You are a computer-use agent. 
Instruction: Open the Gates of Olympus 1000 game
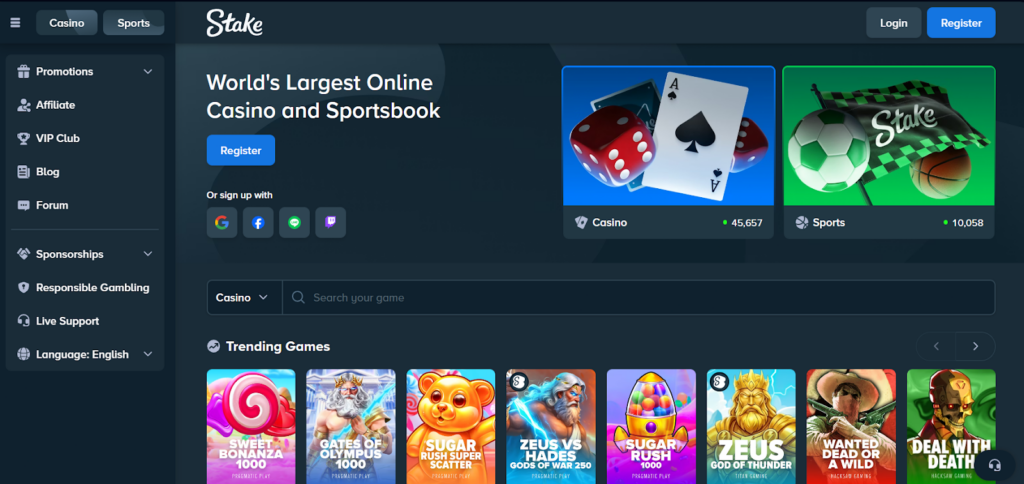pyautogui.click(x=351, y=427)
